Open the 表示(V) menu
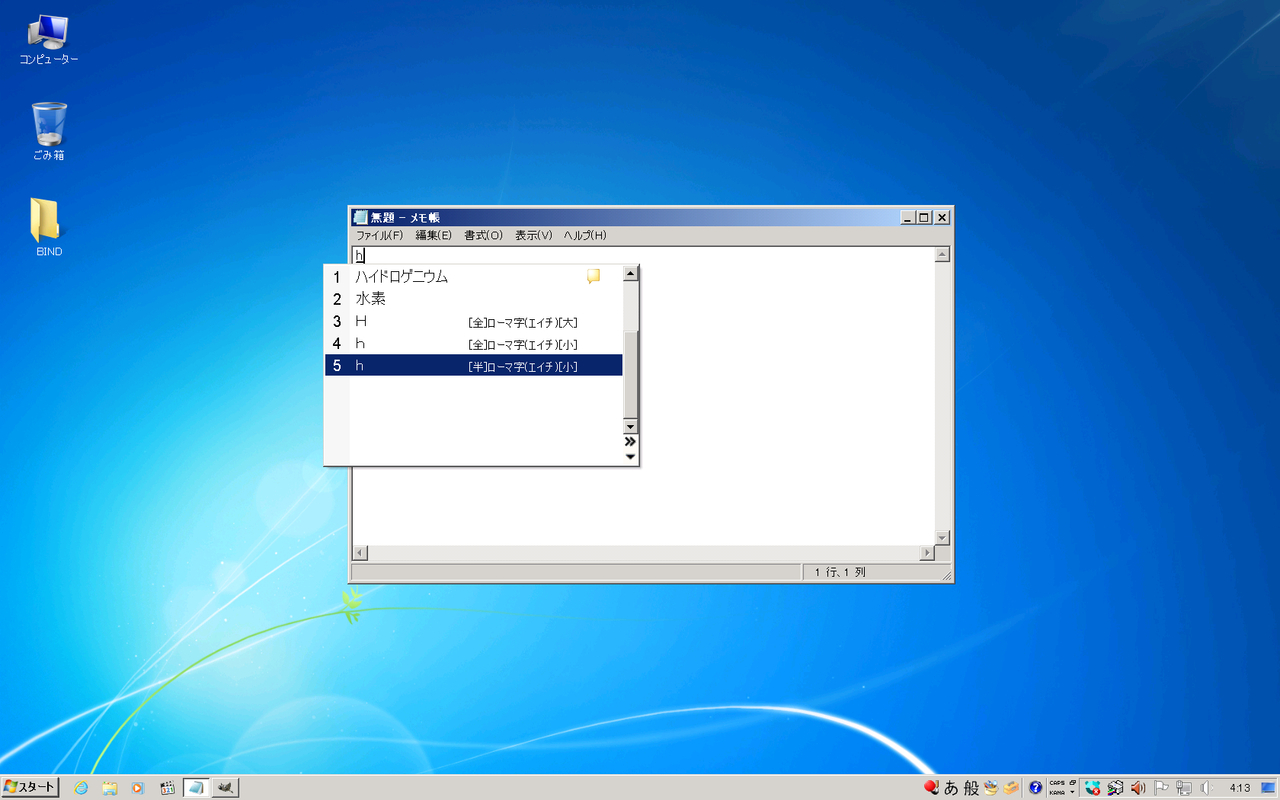Screen dimensions: 1280x800 point(533,236)
